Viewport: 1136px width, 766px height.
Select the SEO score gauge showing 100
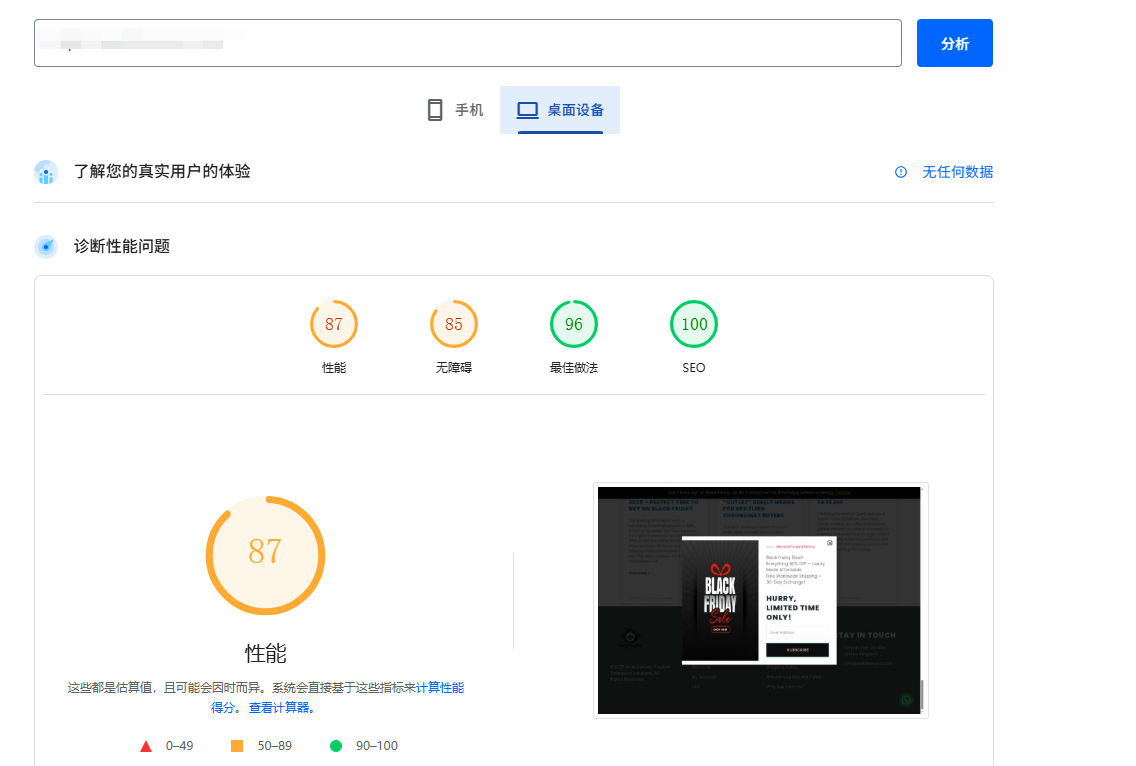coord(693,323)
